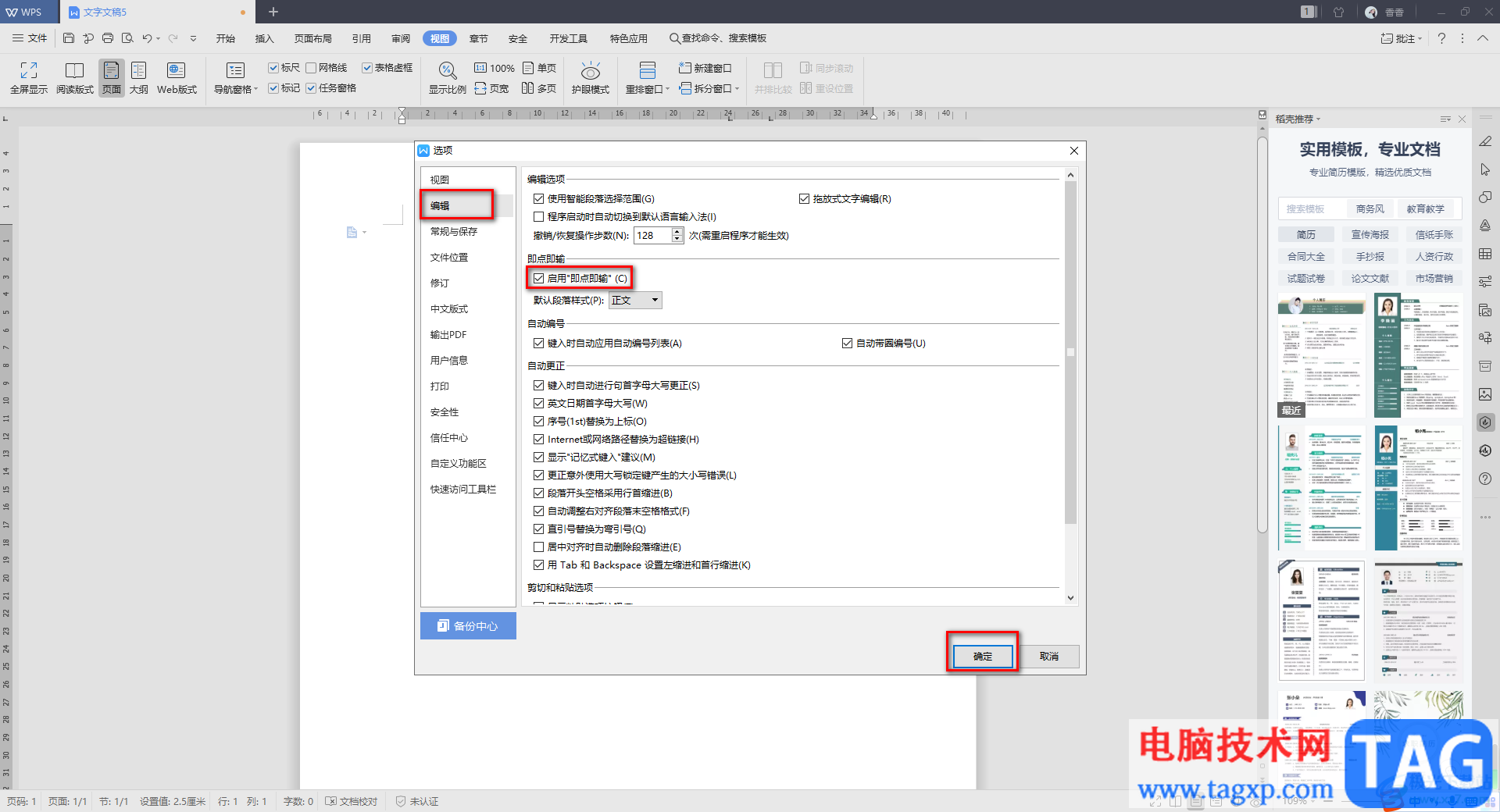Select the 商务风 template tag
Viewport: 1500px width, 812px height.
pyautogui.click(x=1370, y=208)
